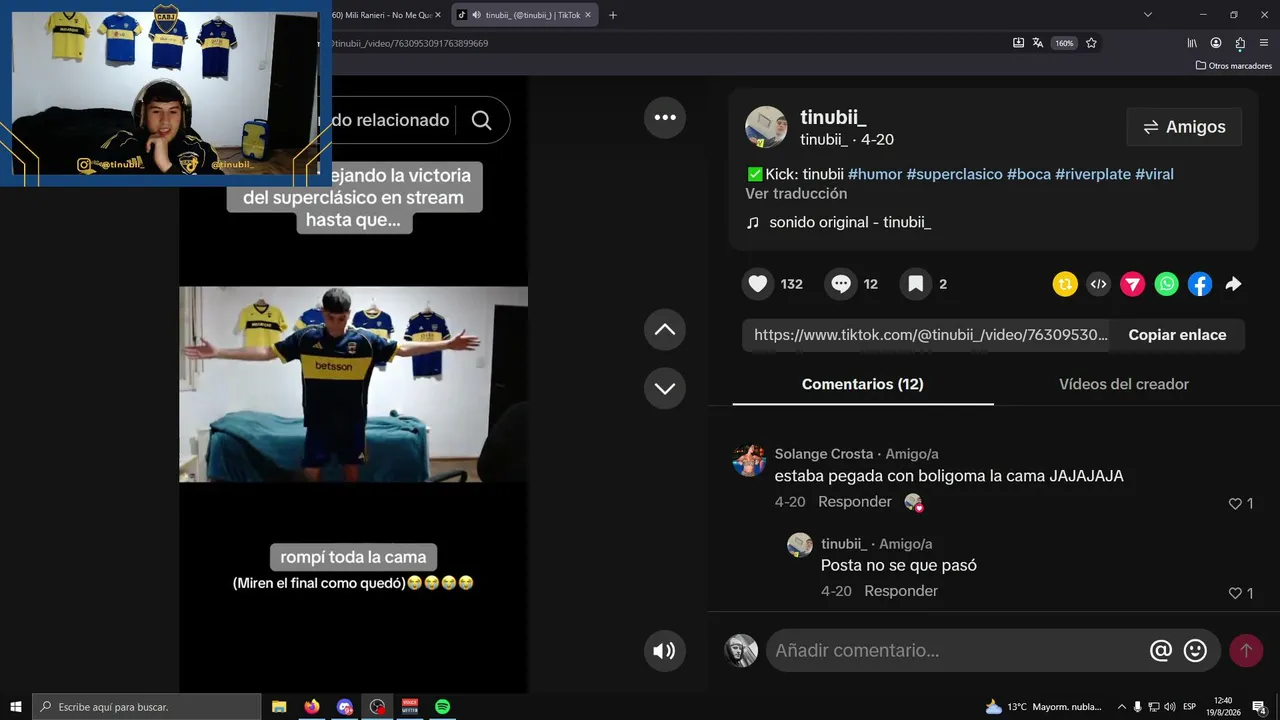The width and height of the screenshot is (1280, 720).
Task: Open the Firefox application menu
Action: (1264, 43)
